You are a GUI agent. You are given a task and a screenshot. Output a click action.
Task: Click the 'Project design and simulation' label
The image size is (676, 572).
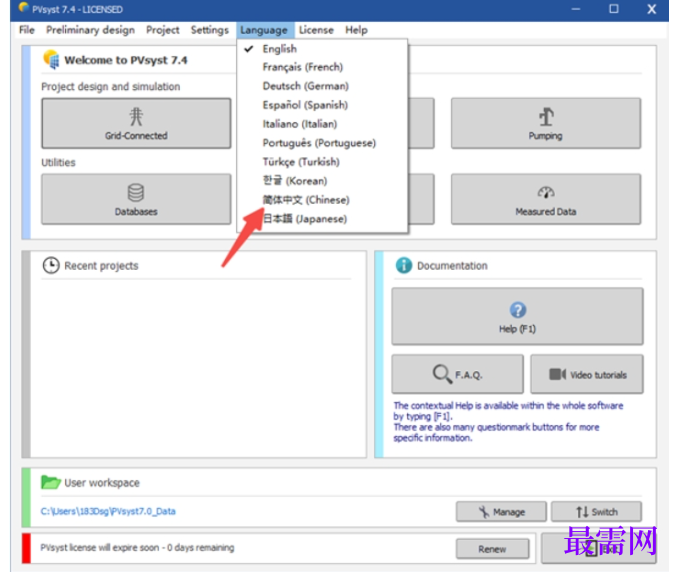(111, 87)
